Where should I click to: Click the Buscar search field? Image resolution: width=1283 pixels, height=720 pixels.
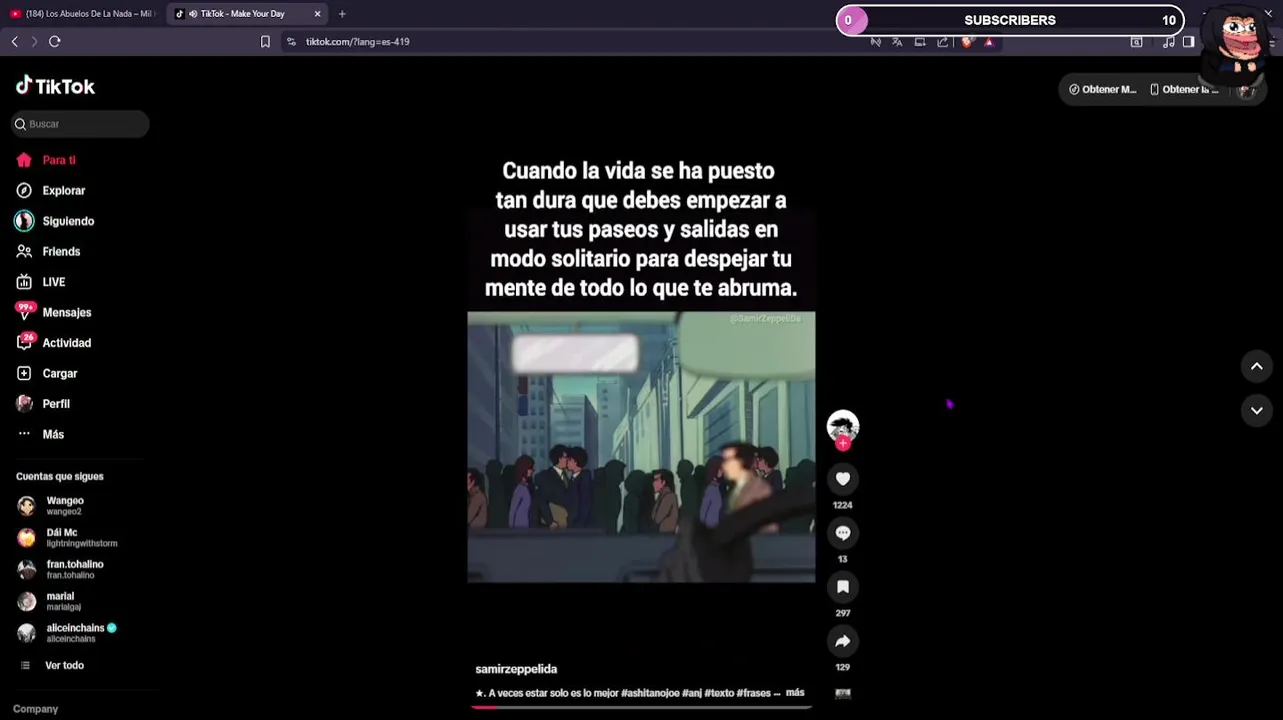point(80,124)
